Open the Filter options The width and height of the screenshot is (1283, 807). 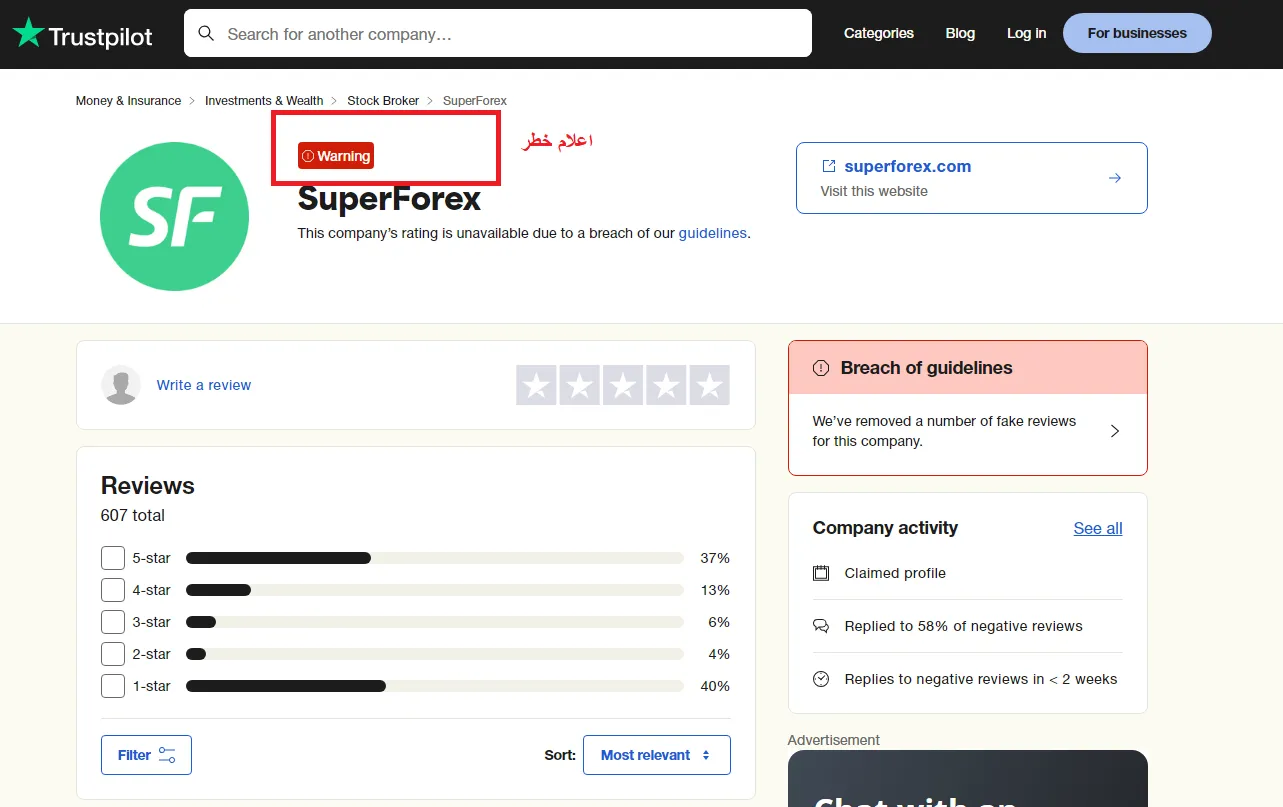146,755
